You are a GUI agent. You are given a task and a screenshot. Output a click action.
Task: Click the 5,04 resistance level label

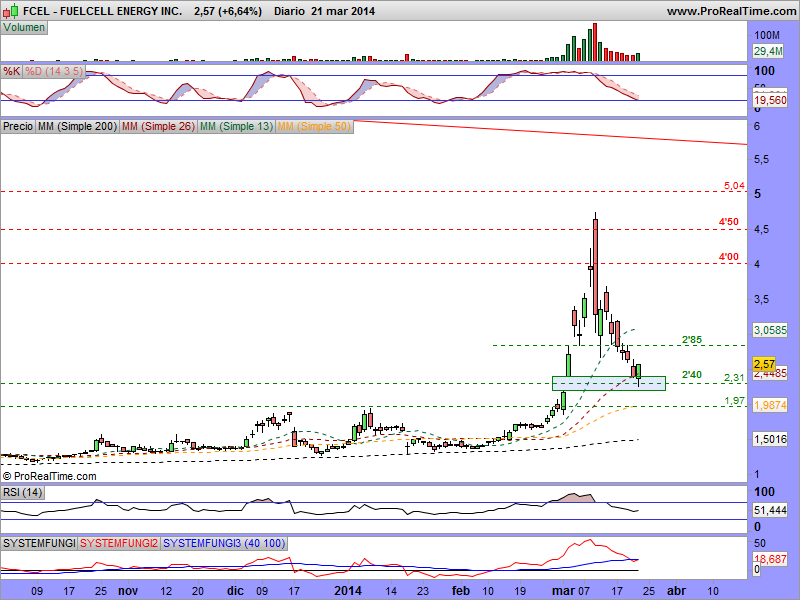(x=734, y=186)
